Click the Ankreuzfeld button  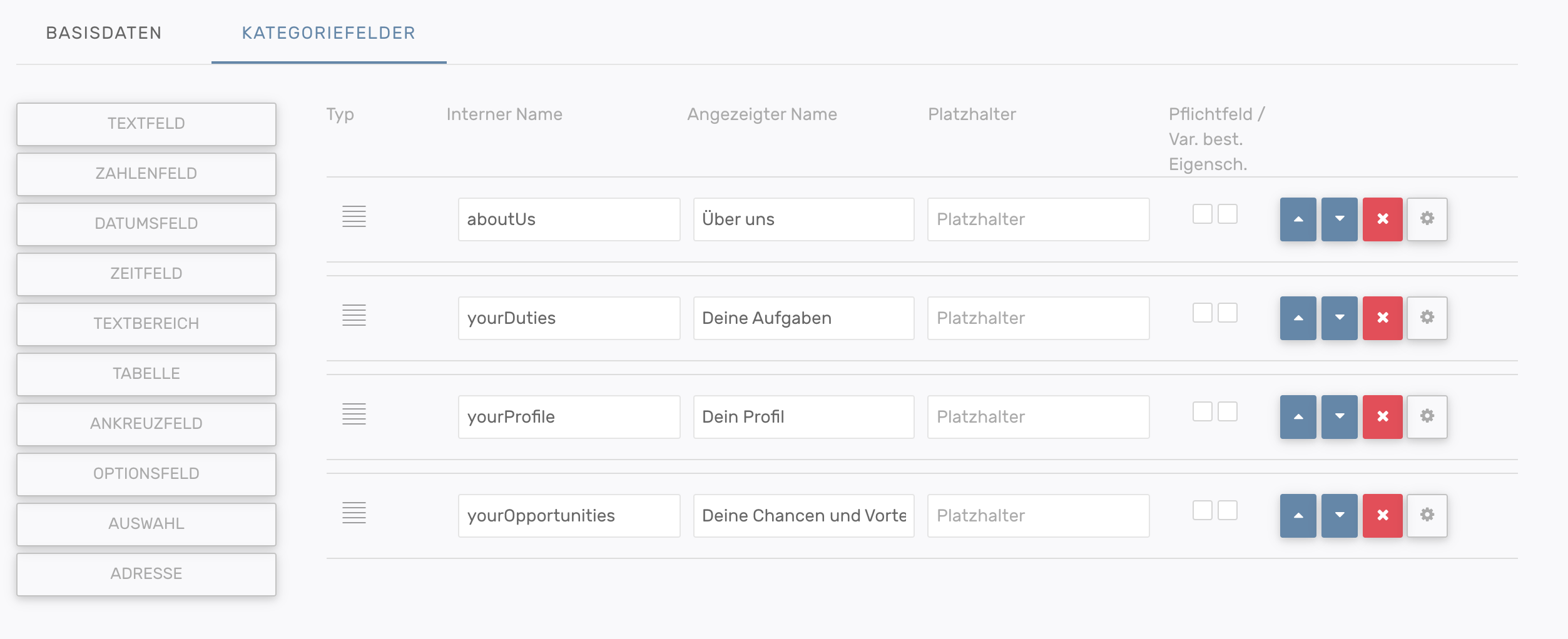click(x=146, y=424)
